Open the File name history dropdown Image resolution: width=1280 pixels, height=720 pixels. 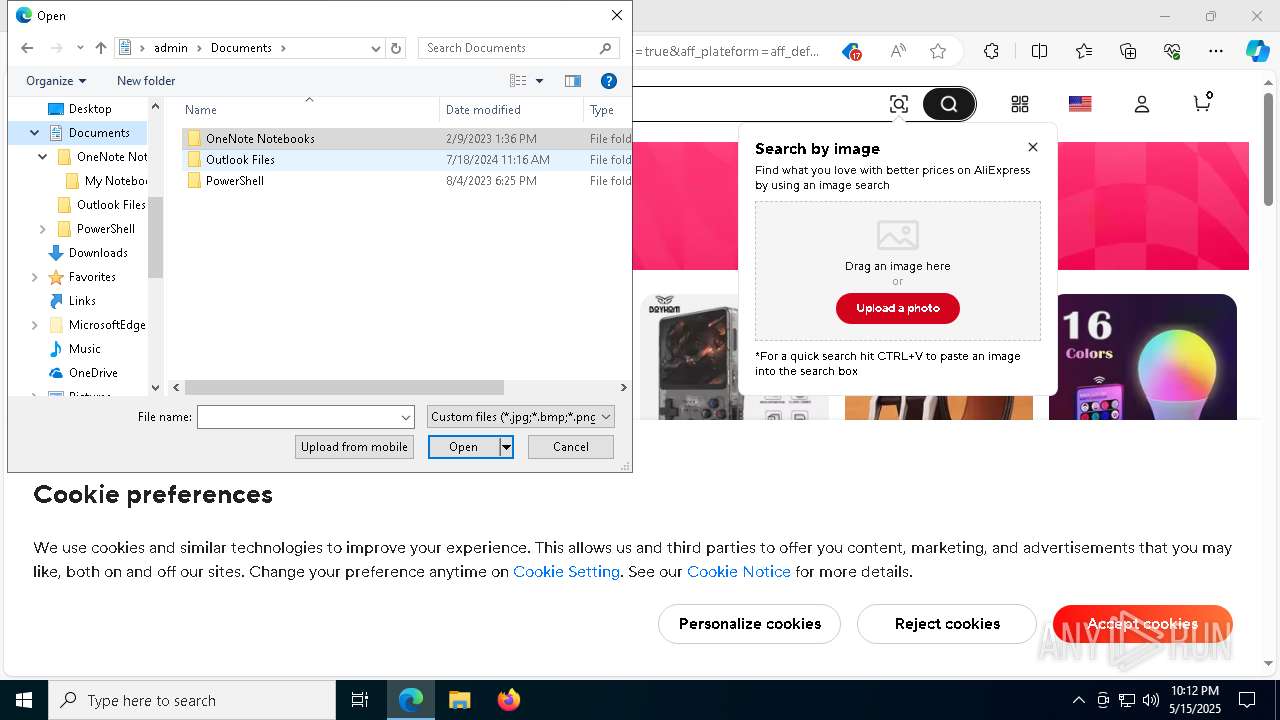(406, 417)
